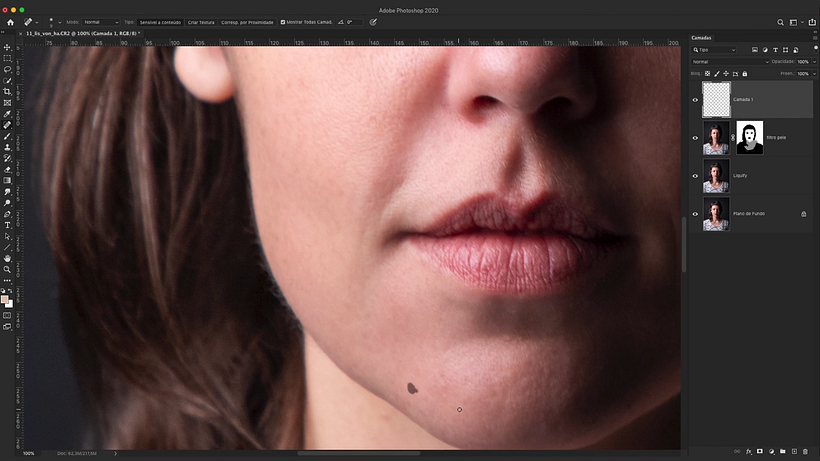The height and width of the screenshot is (461, 820).
Task: Hide the Camada 1 layer
Action: pyautogui.click(x=695, y=100)
